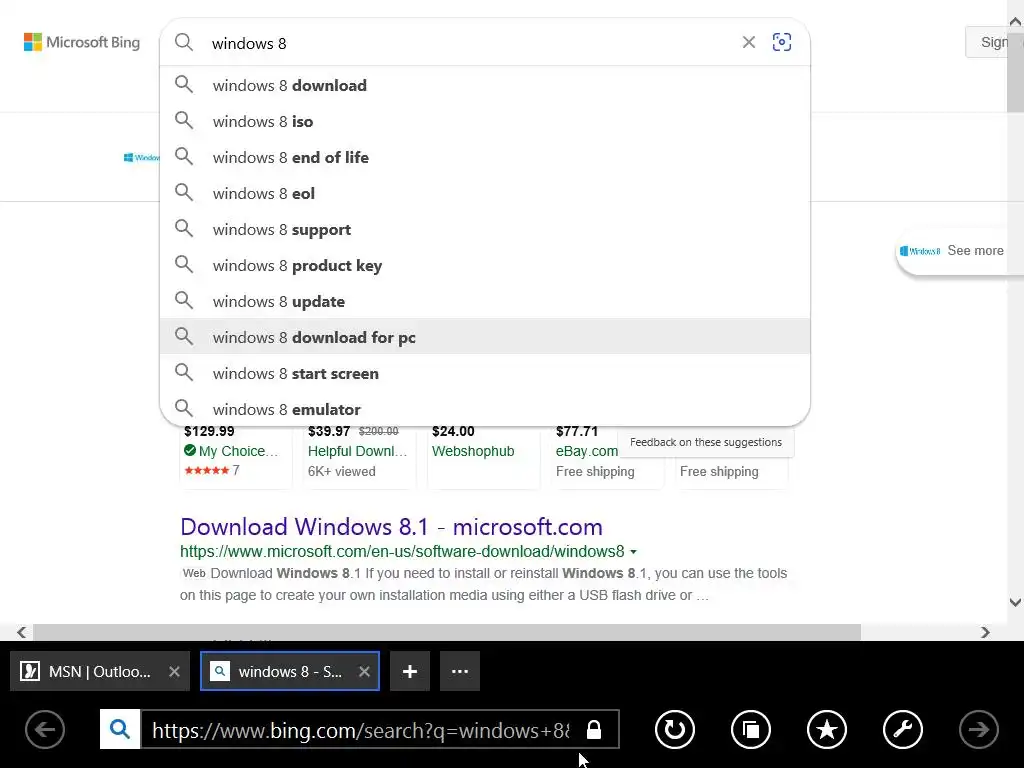Click the Sign in button
Image resolution: width=1024 pixels, height=768 pixels.
point(994,42)
